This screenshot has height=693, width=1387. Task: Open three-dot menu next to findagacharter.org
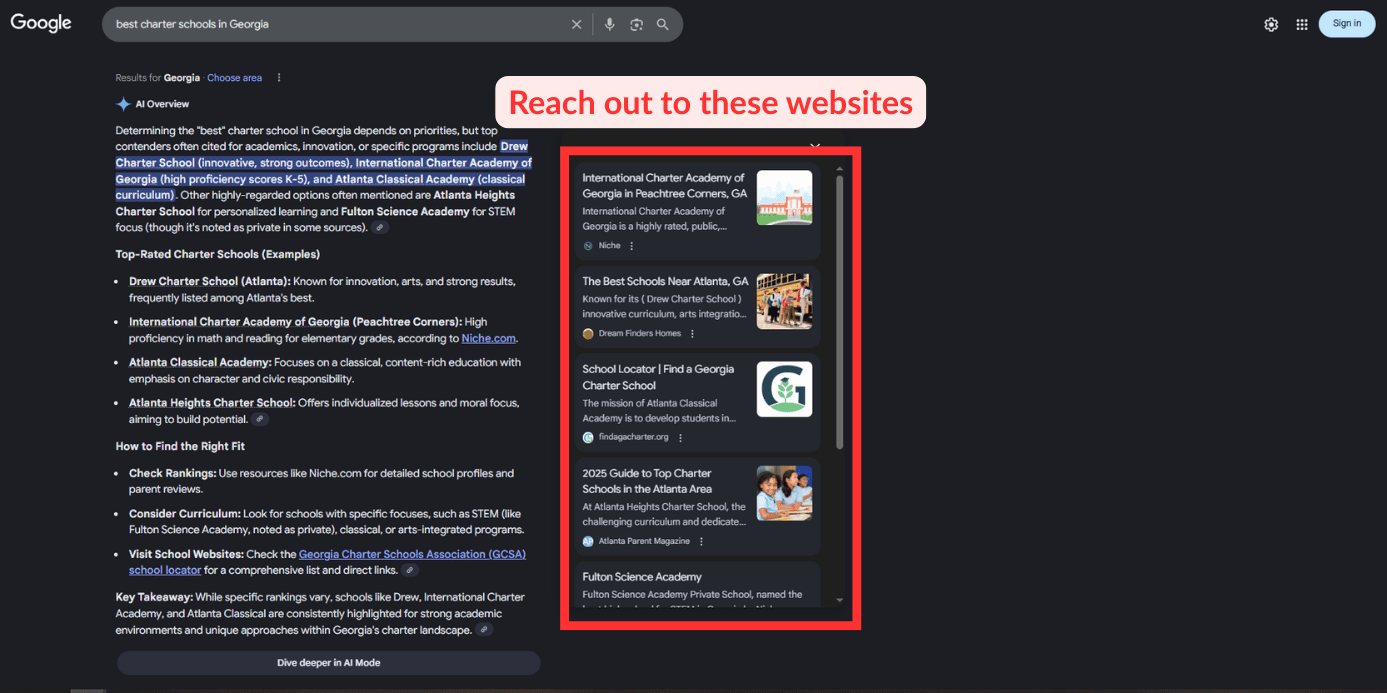point(681,438)
